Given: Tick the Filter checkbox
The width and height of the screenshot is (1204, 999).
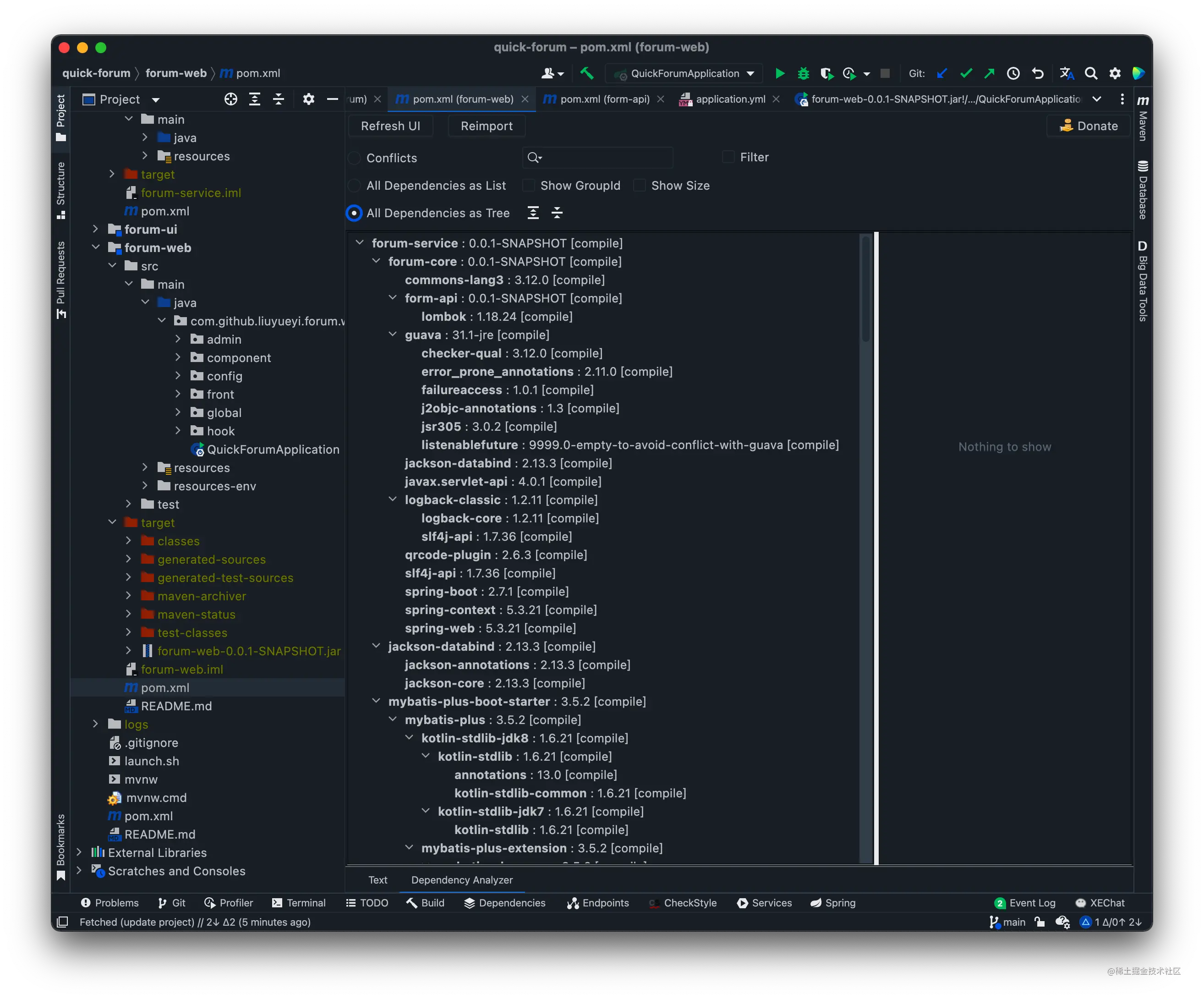Looking at the screenshot, I should click(x=728, y=157).
